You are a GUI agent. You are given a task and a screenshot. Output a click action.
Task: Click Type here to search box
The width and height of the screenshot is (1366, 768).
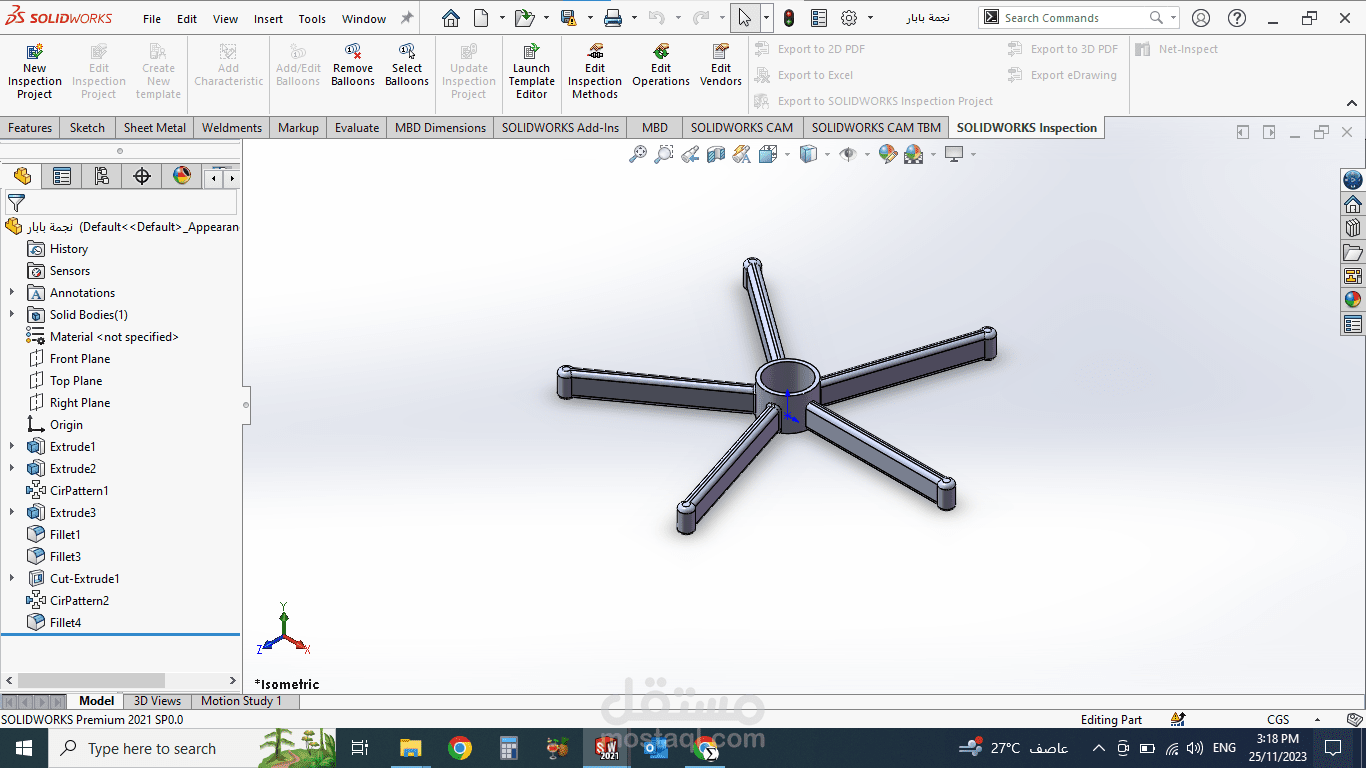point(152,748)
